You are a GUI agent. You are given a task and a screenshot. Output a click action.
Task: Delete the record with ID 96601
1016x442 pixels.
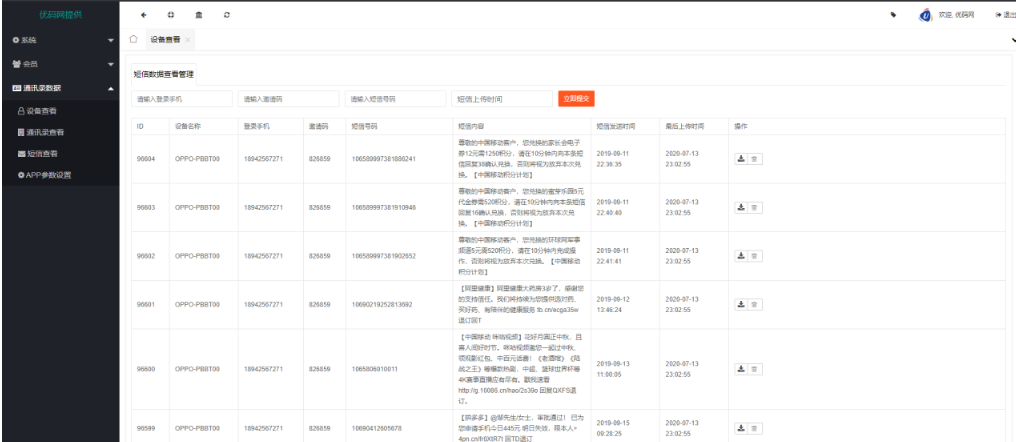pos(755,305)
